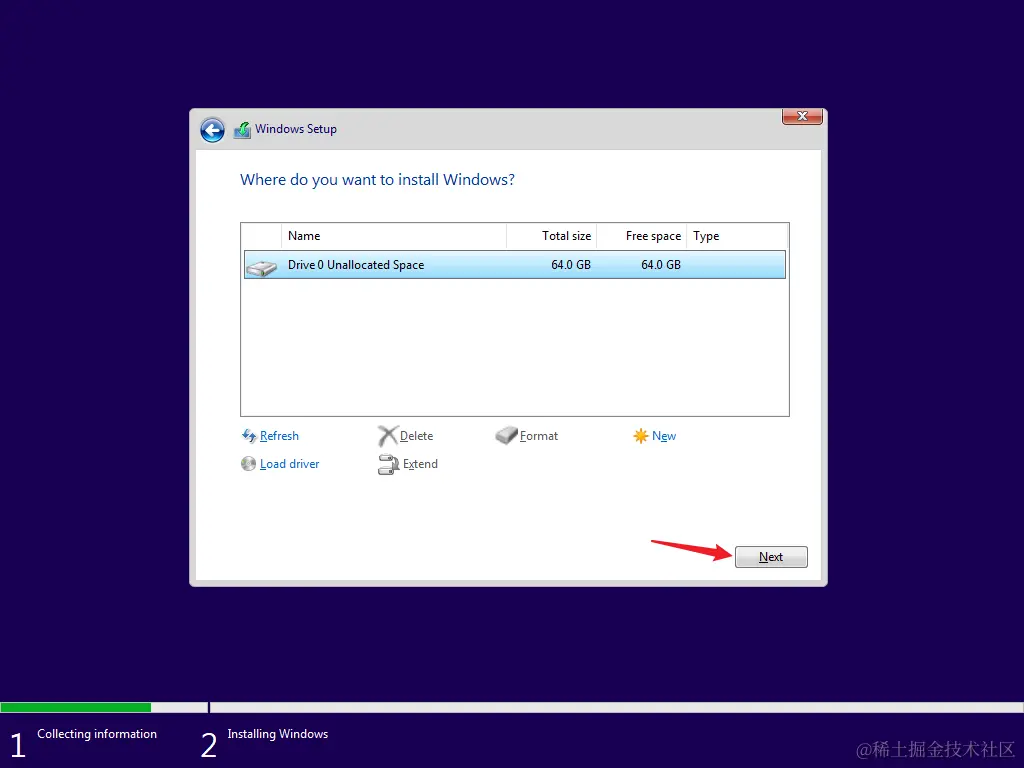Screen dimensions: 1024x768
Task: Click the Extend partition icon
Action: (388, 464)
